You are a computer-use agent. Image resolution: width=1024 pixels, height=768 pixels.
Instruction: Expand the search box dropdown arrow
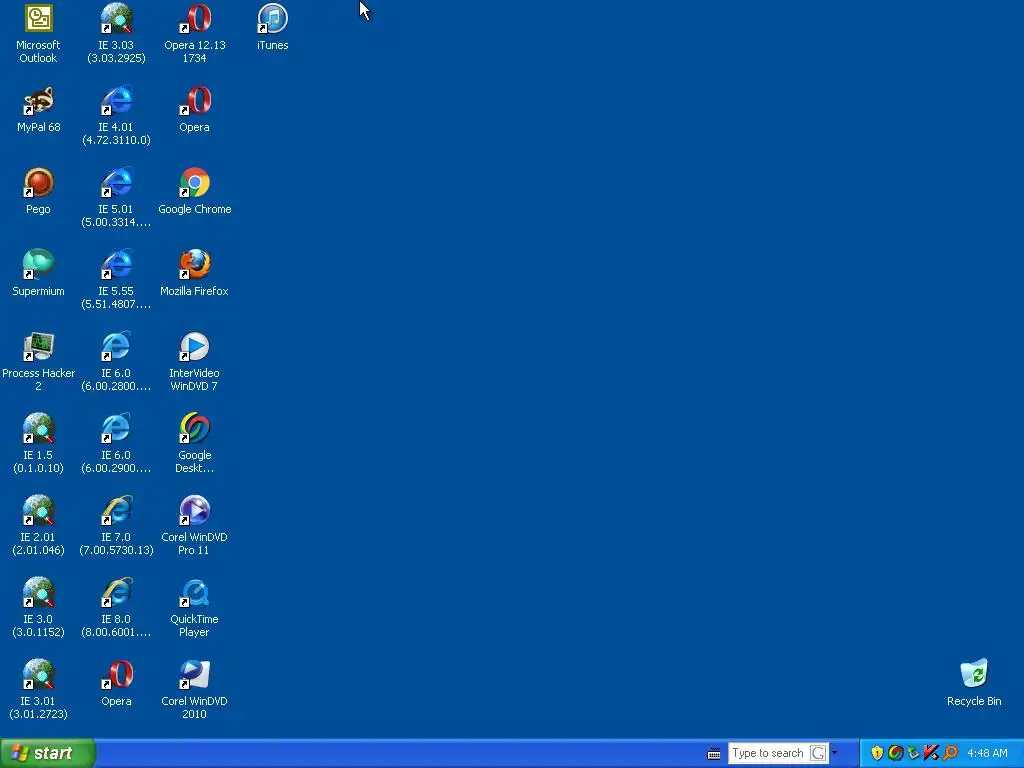pos(834,753)
